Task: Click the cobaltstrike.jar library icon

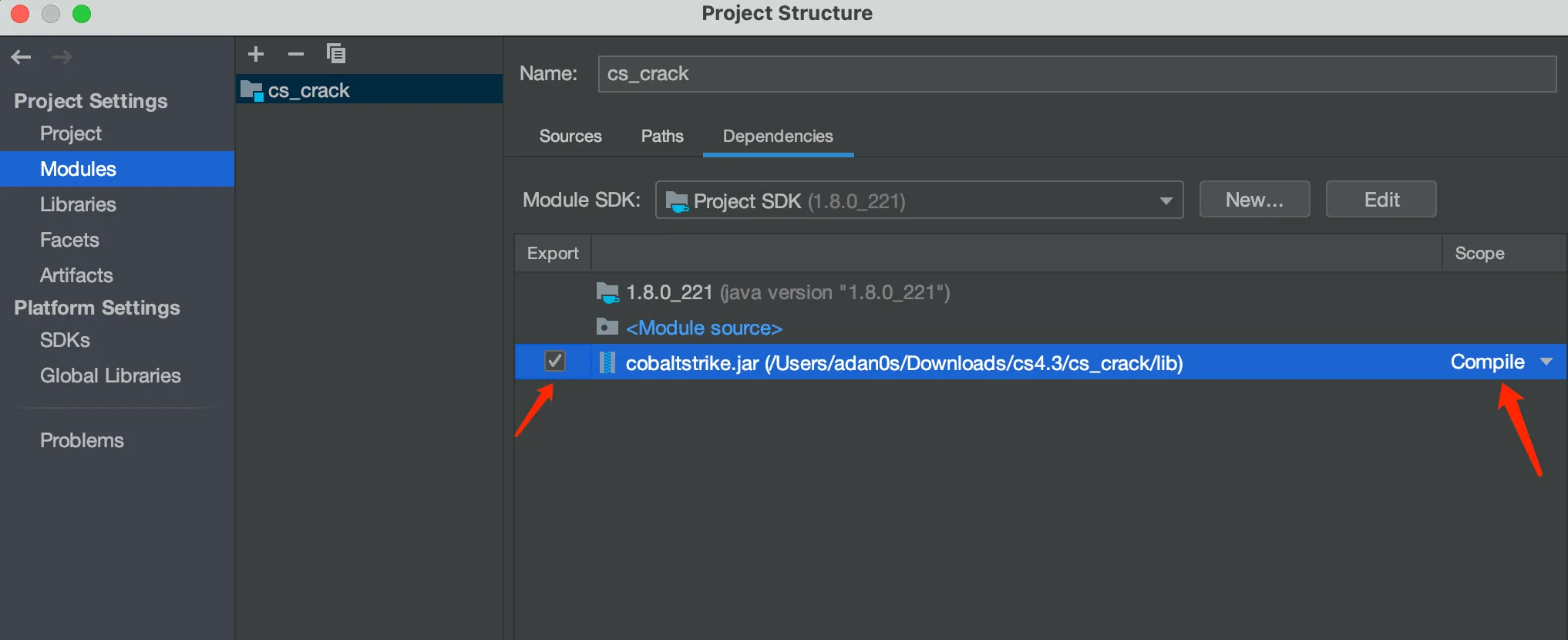Action: point(607,362)
